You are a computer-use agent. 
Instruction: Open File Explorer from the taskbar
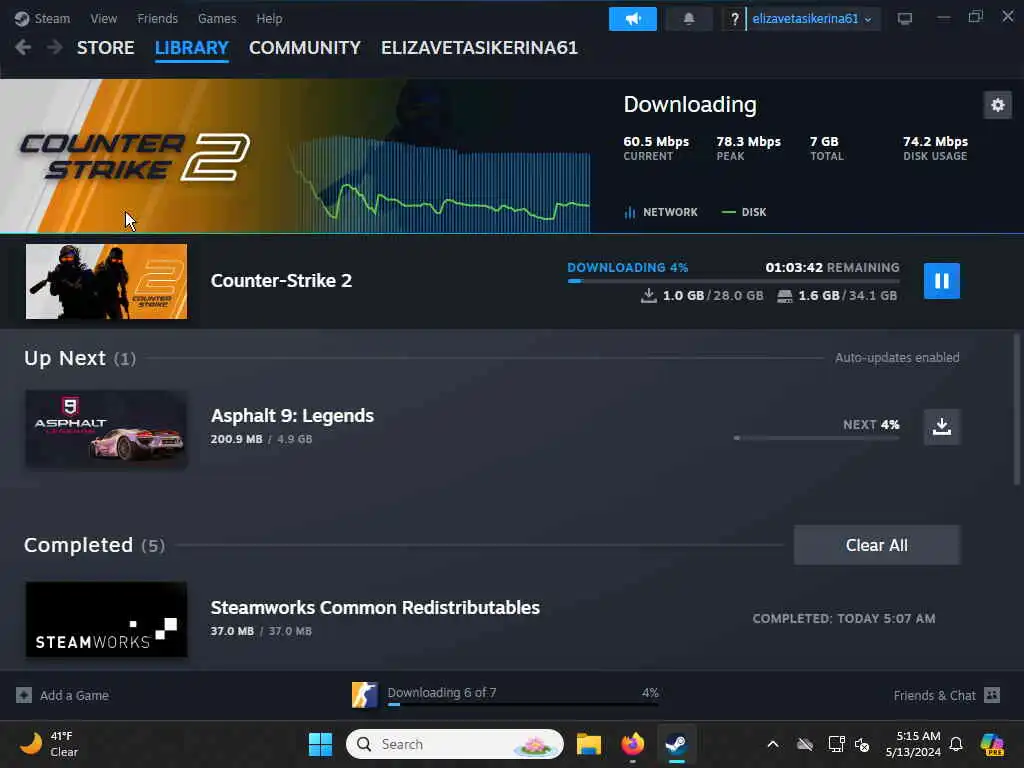pyautogui.click(x=588, y=744)
